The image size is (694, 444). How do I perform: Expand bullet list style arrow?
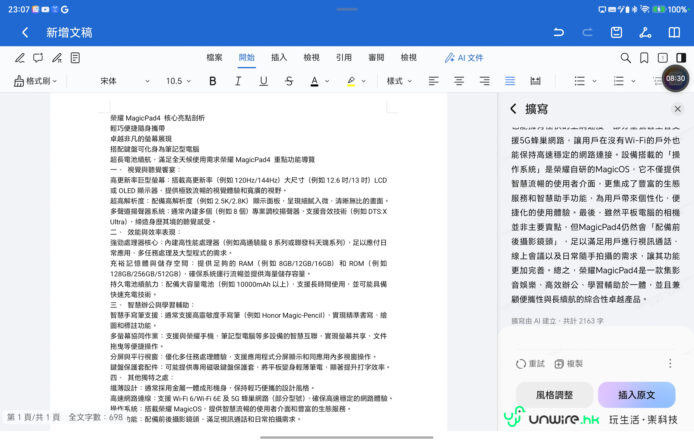594,81
